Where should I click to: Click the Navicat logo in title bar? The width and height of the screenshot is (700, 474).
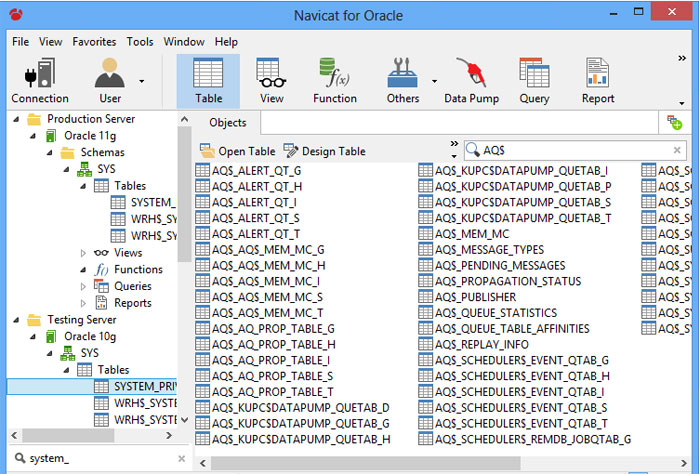tap(16, 15)
